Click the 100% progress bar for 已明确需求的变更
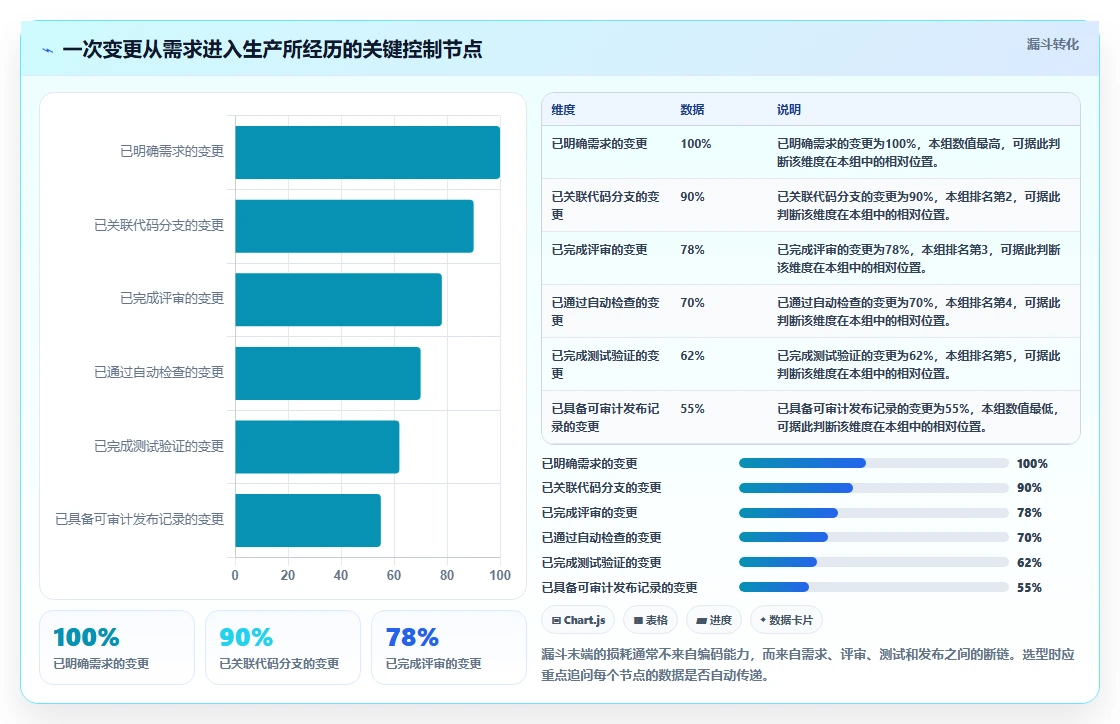Image resolution: width=1120 pixels, height=724 pixels. (x=874, y=463)
